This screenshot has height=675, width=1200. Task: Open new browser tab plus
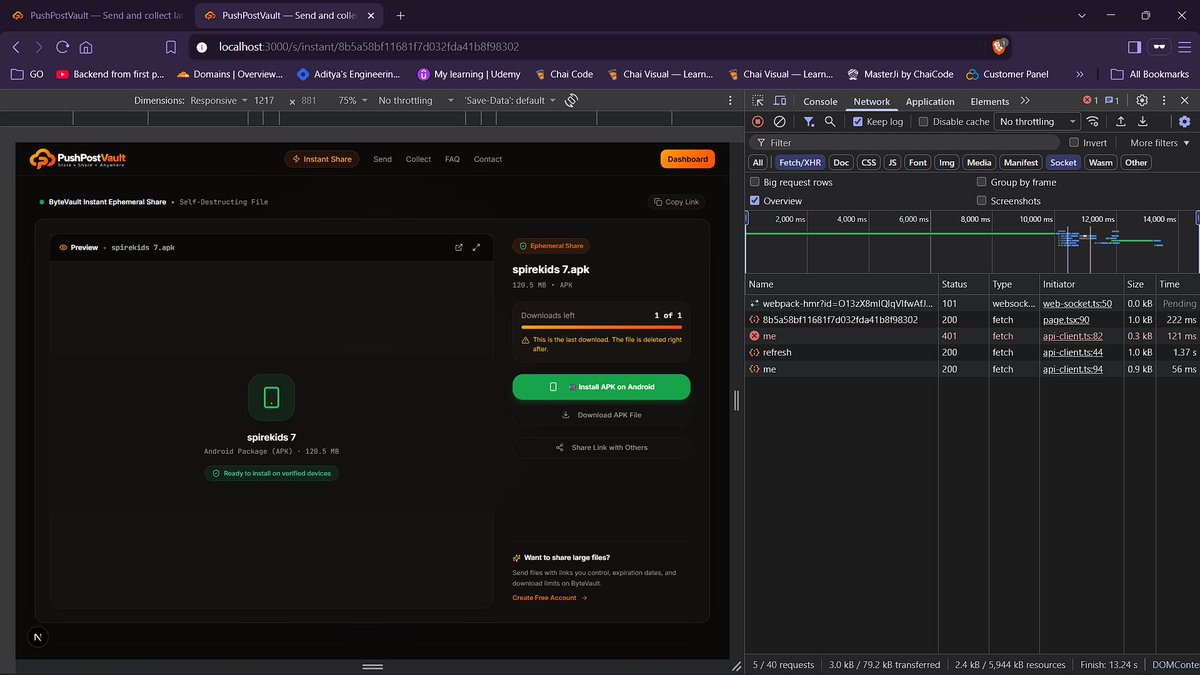click(400, 15)
